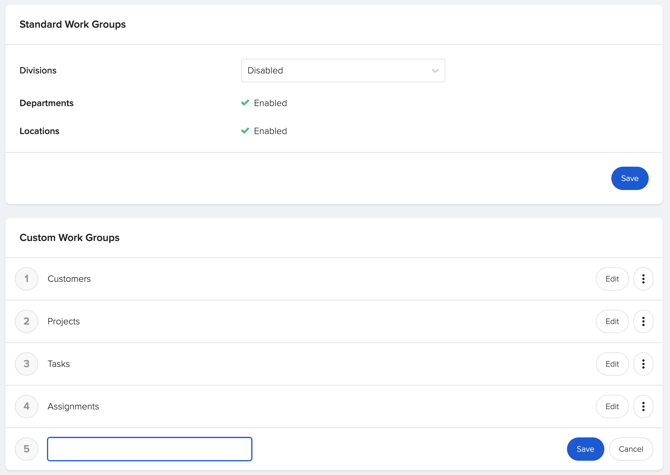Click the number 2 badge beside Projects
The height and width of the screenshot is (475, 670).
point(27,321)
